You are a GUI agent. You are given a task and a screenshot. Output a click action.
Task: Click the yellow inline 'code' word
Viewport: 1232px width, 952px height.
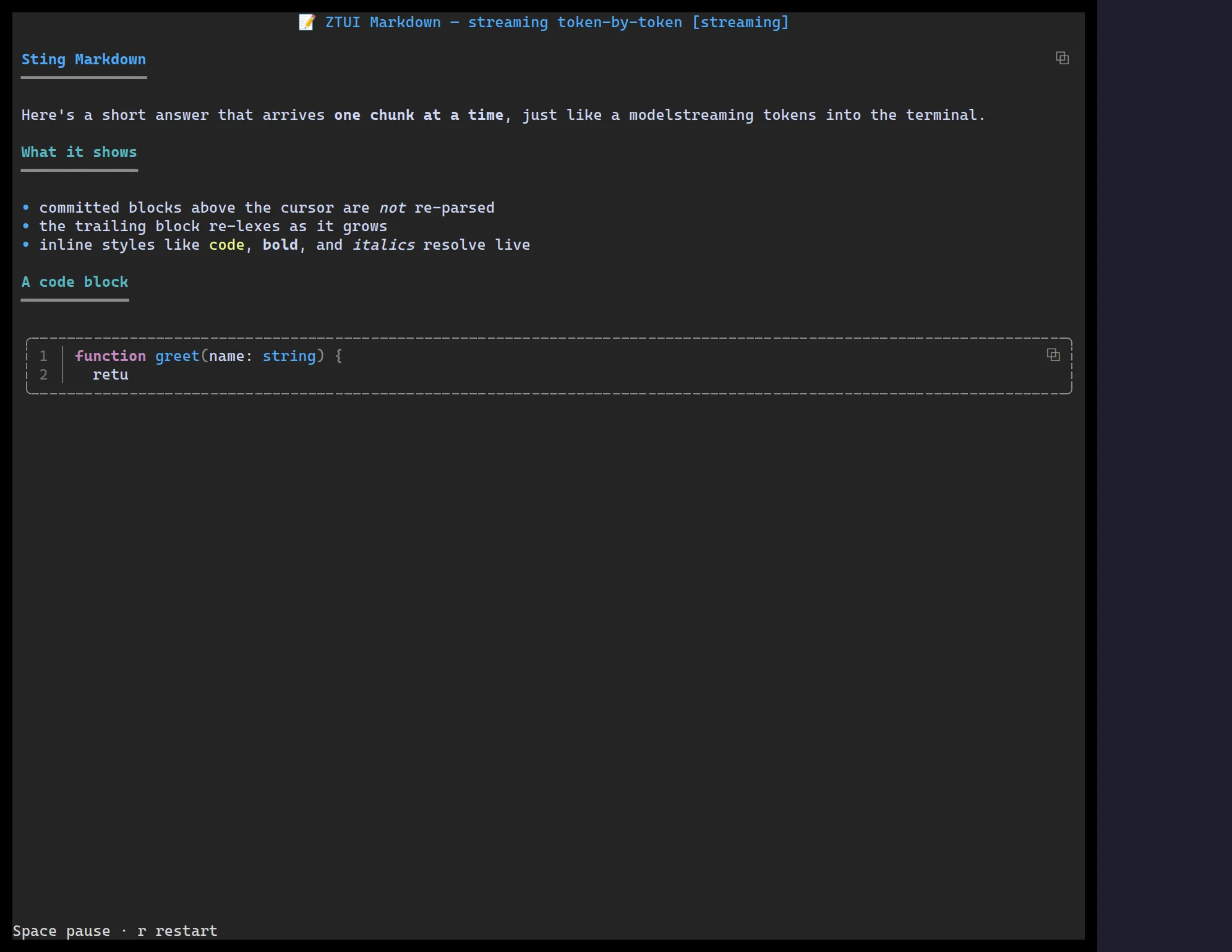coord(227,245)
